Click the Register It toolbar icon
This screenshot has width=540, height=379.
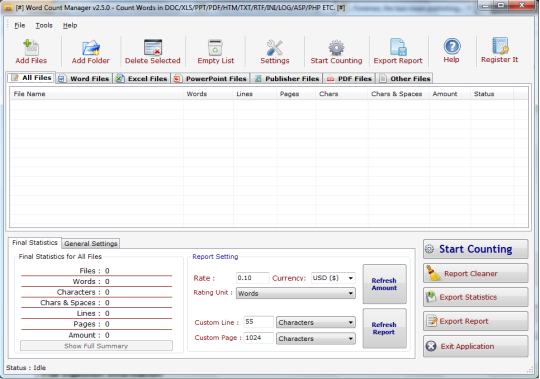click(x=500, y=46)
